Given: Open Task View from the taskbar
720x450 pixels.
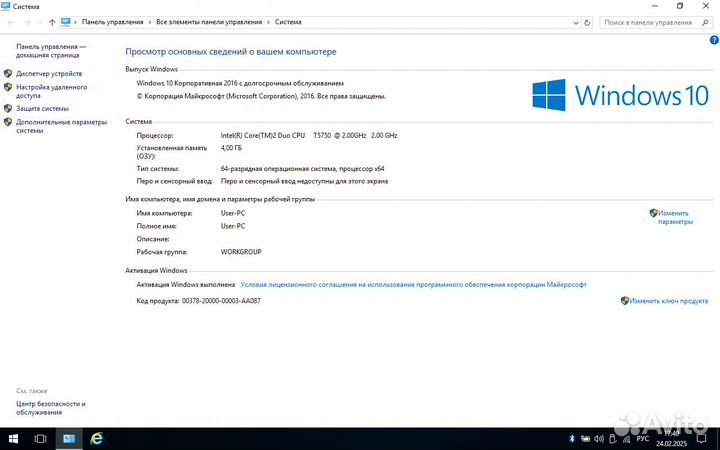Looking at the screenshot, I should [x=40, y=439].
